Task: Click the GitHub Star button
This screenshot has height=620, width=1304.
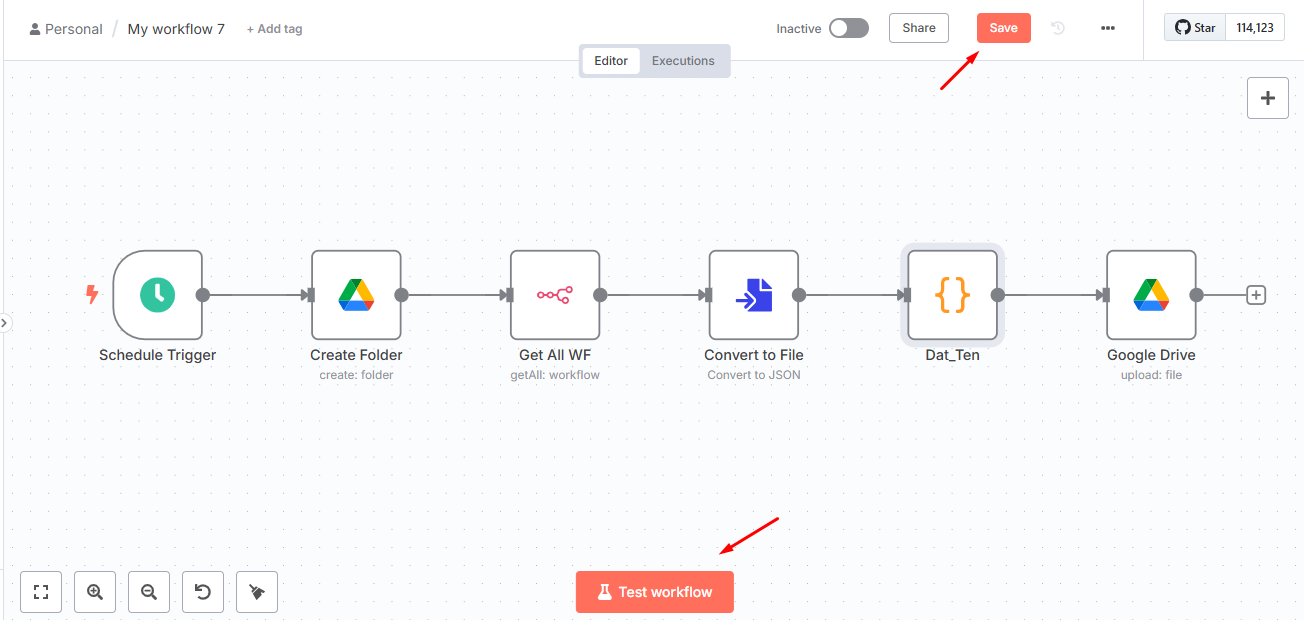Action: 1195,28
